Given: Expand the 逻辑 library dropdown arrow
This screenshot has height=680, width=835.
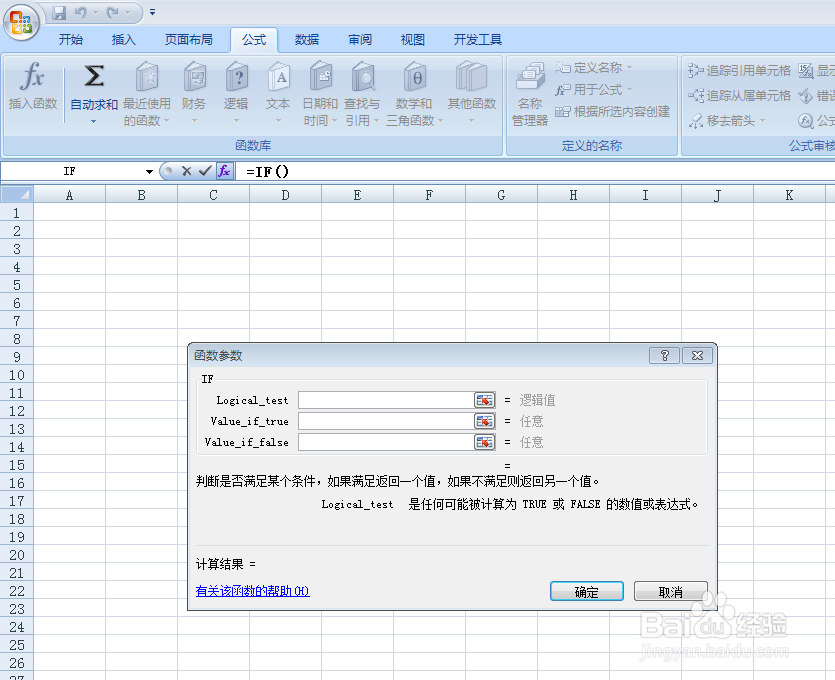Looking at the screenshot, I should point(236,121).
